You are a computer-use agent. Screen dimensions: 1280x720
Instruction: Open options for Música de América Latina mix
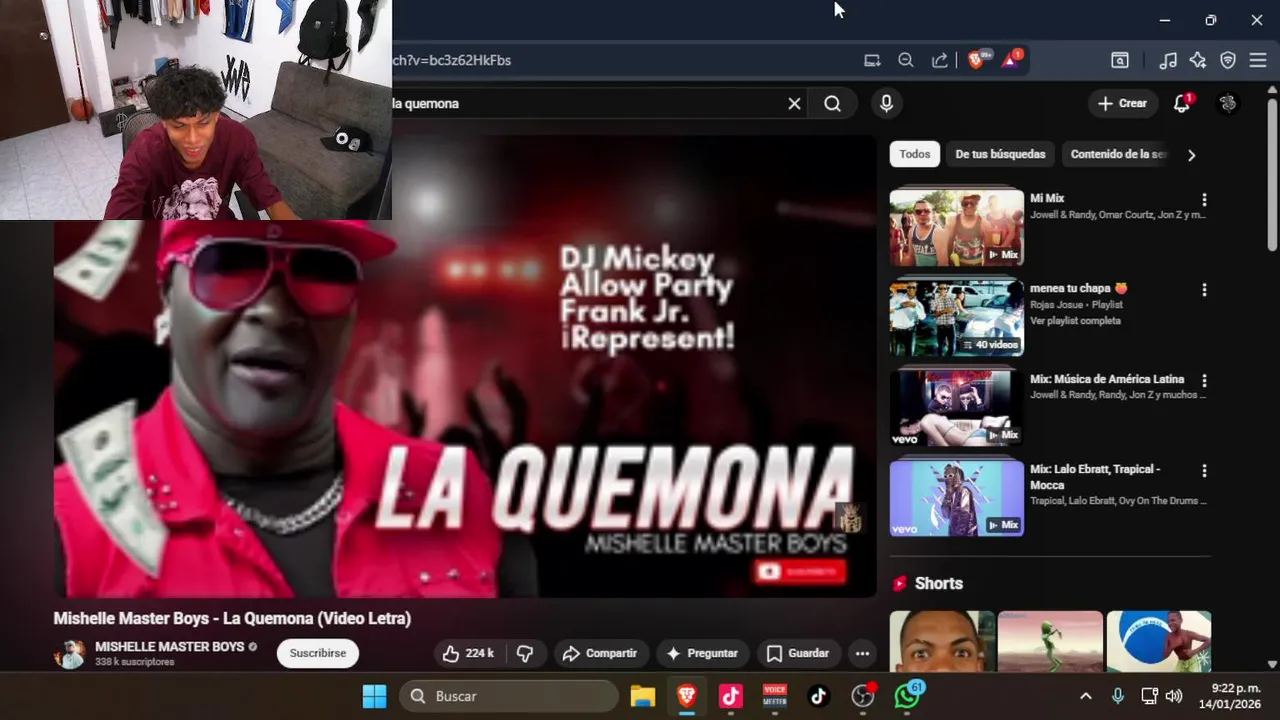tap(1204, 381)
